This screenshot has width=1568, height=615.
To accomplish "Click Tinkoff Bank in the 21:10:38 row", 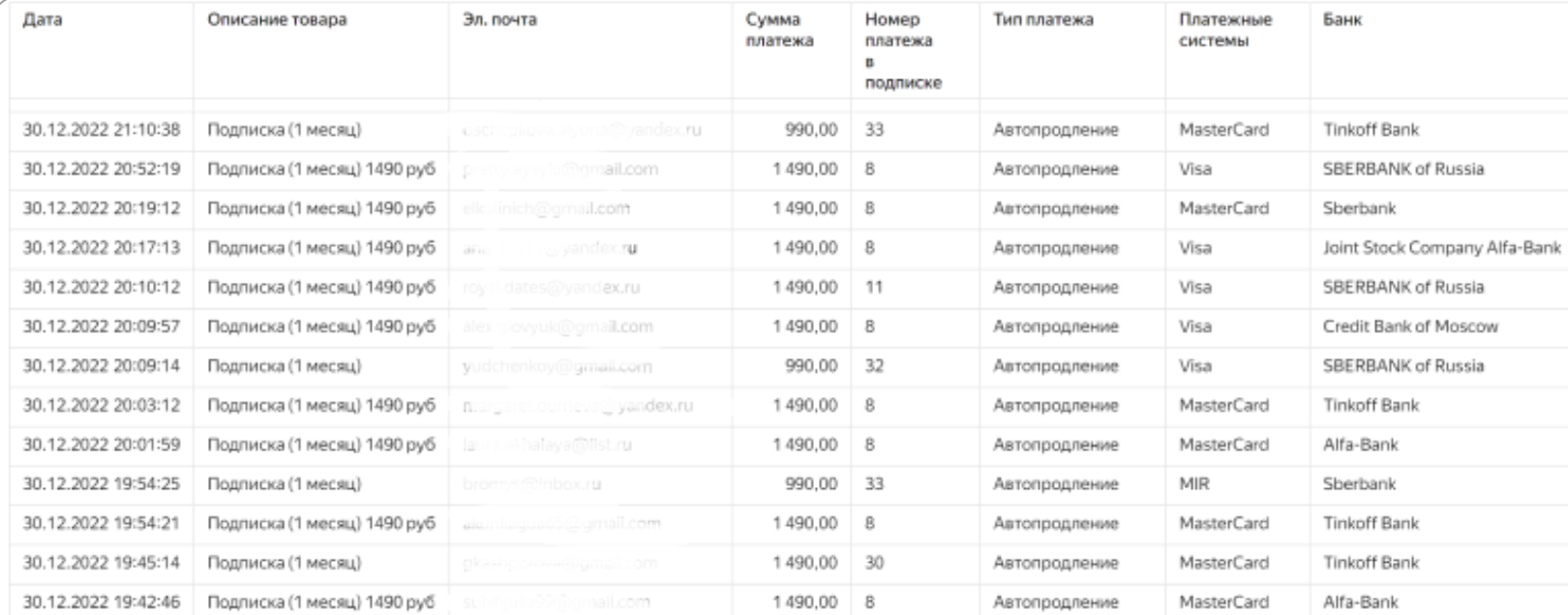I will click(x=1372, y=130).
